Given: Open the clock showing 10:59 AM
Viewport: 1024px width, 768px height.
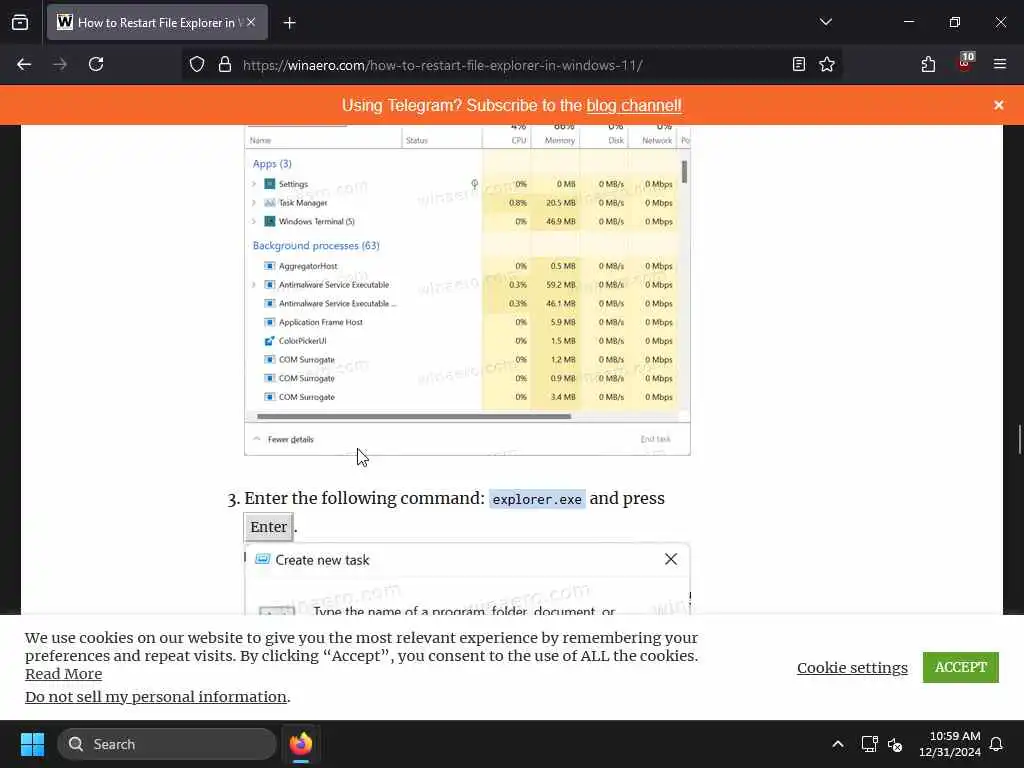Looking at the screenshot, I should click(x=950, y=744).
